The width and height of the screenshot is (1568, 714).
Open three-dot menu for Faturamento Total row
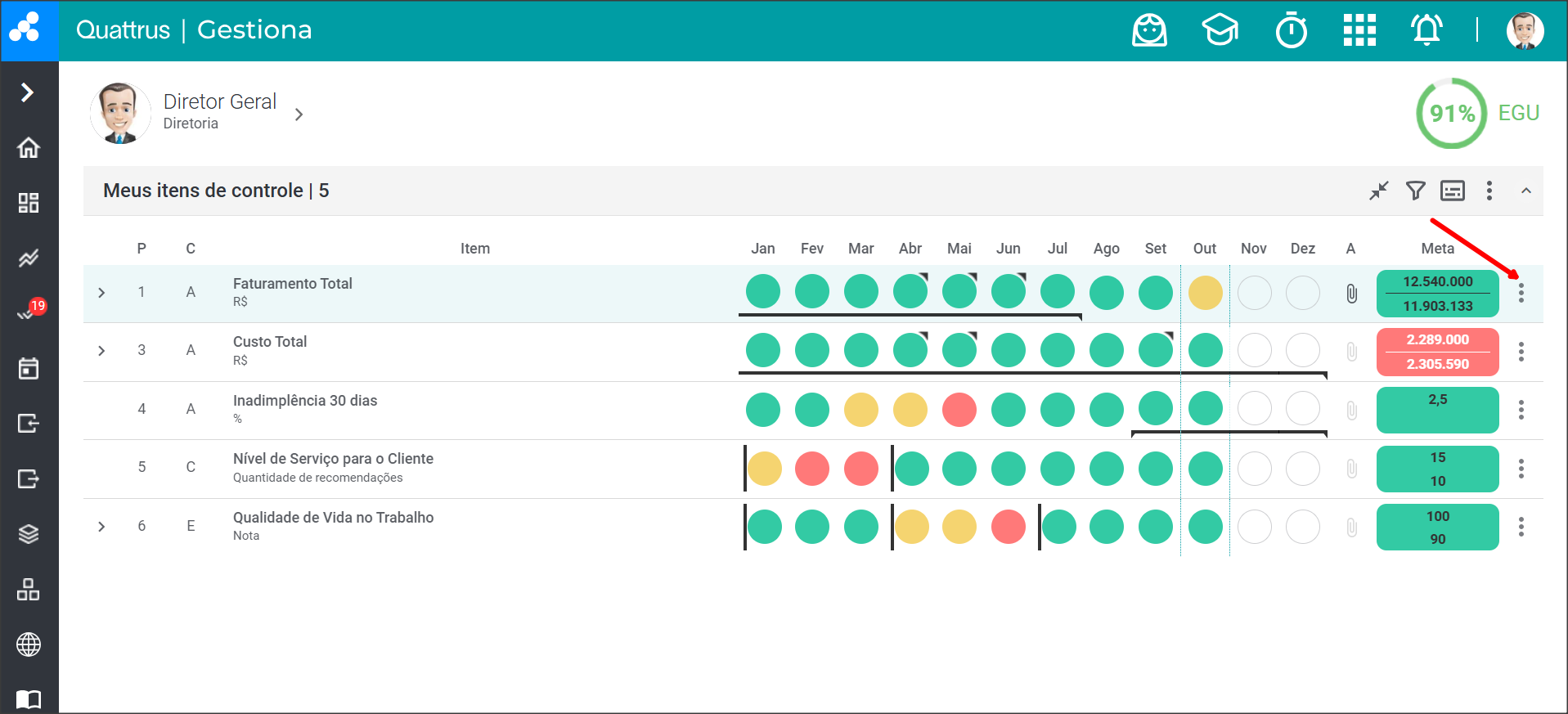click(1521, 293)
